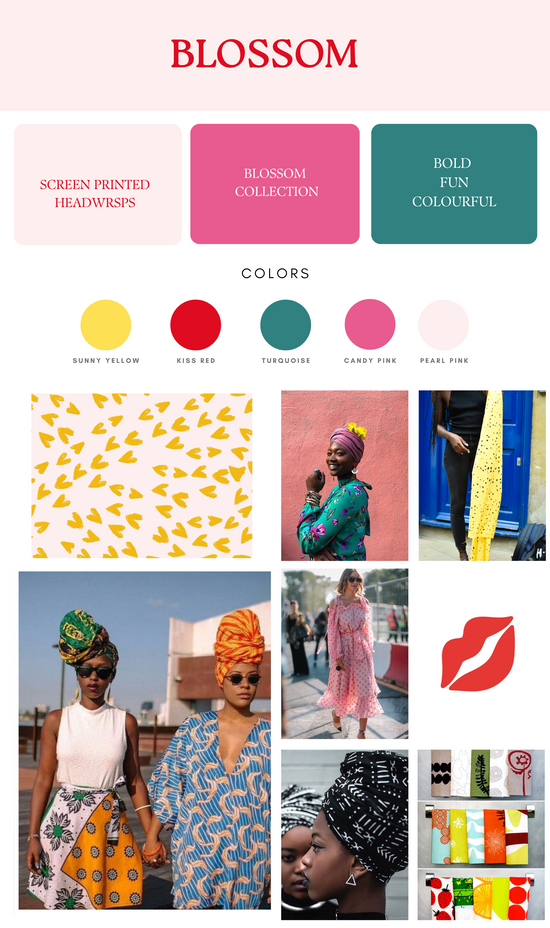The height and width of the screenshot is (928, 550).
Task: Select the Pearl Pink color circle
Action: click(443, 325)
